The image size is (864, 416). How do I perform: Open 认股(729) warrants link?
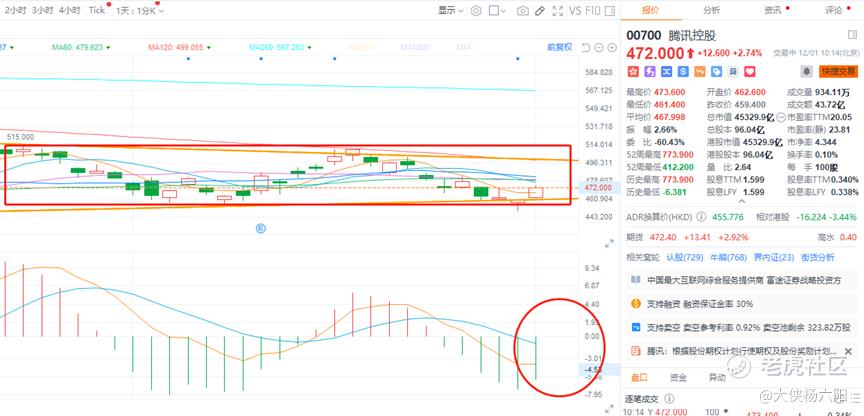coord(685,257)
